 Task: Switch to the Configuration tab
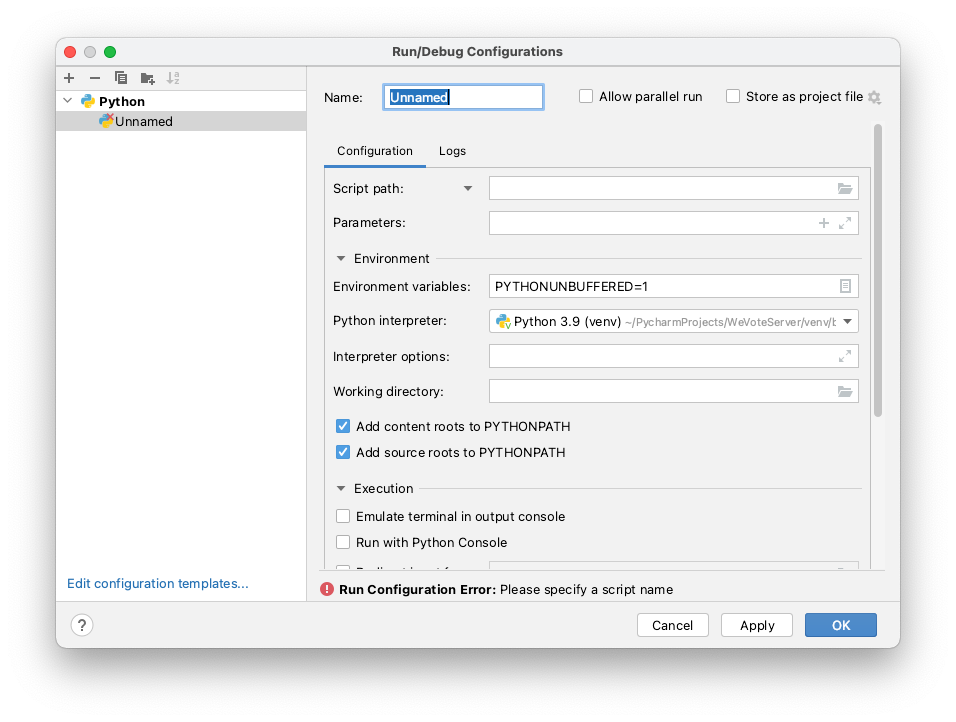pos(375,151)
